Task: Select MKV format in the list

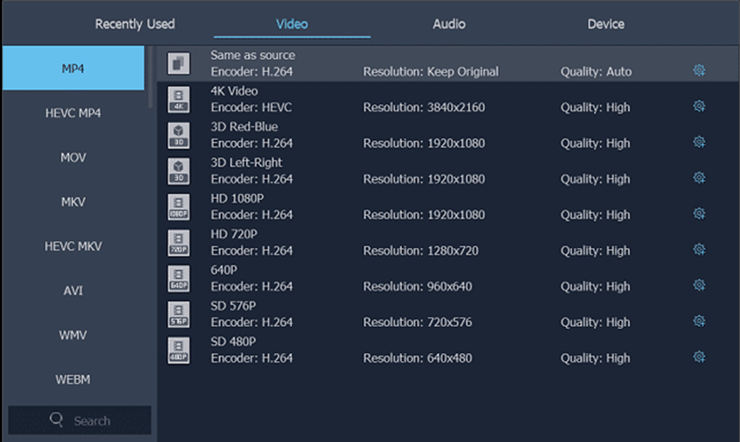Action: point(73,202)
